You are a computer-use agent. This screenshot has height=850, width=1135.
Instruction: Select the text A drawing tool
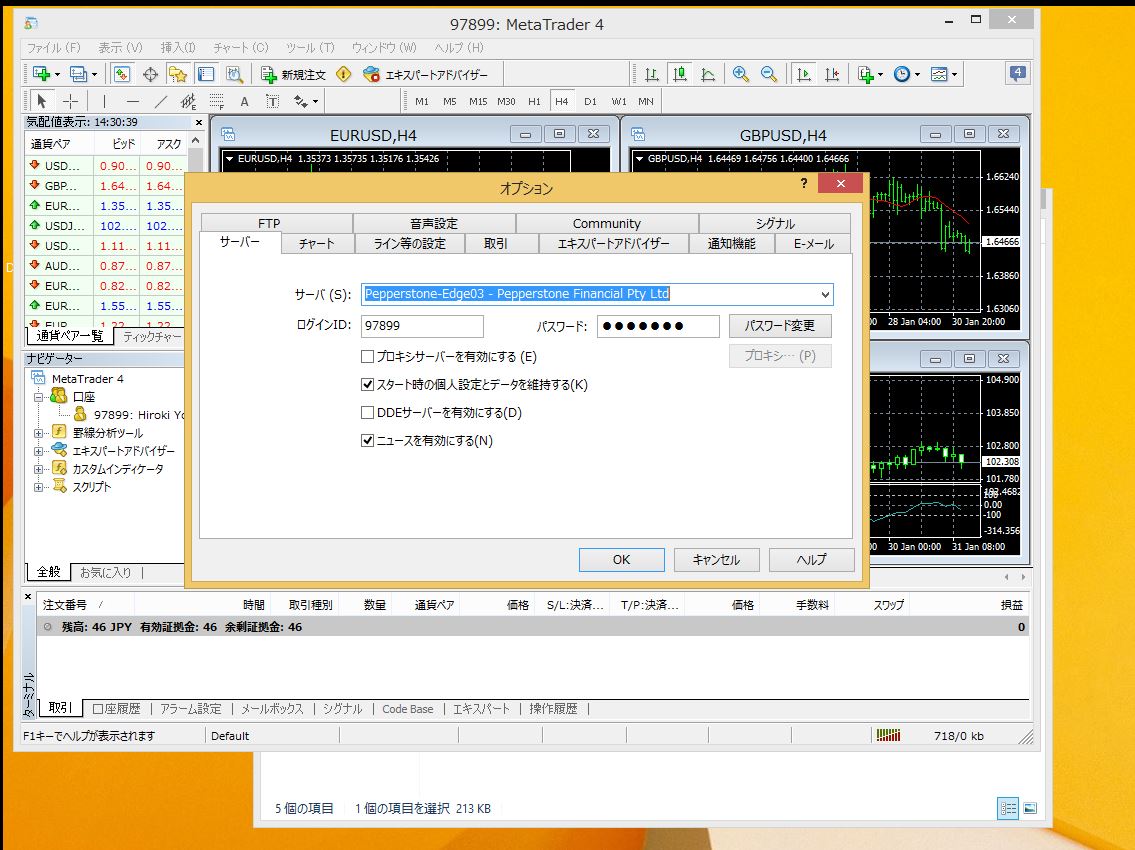tap(245, 101)
